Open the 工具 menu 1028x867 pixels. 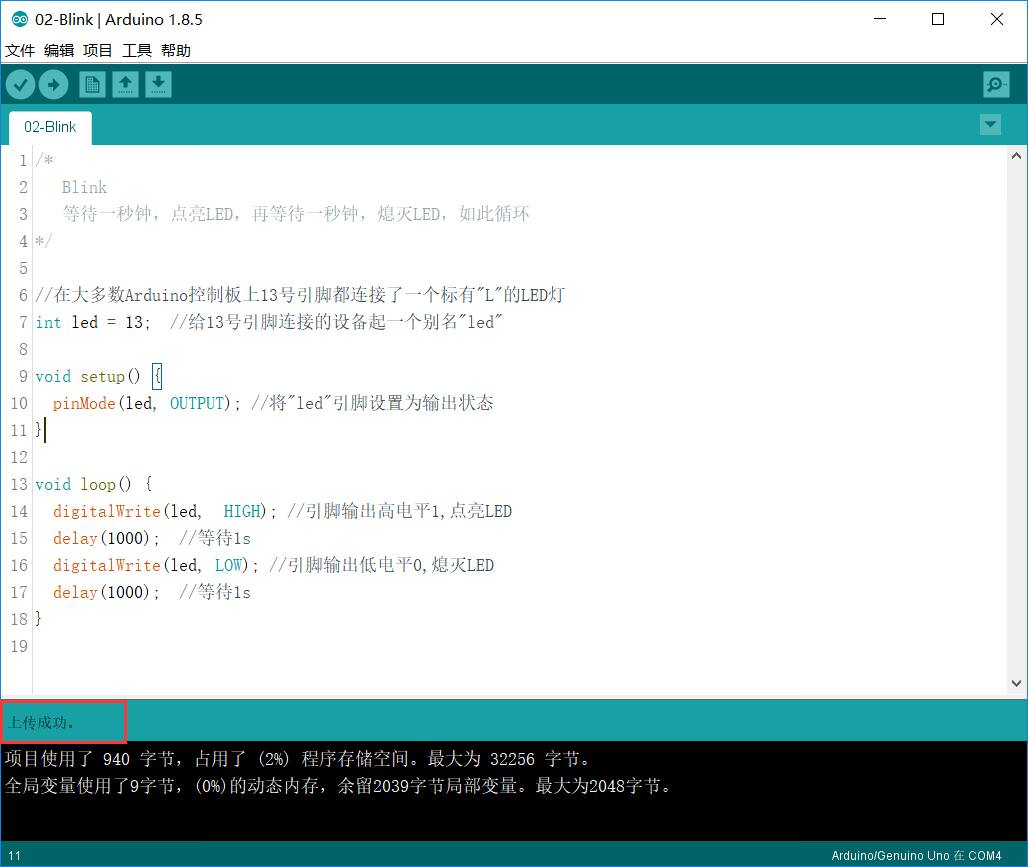137,50
